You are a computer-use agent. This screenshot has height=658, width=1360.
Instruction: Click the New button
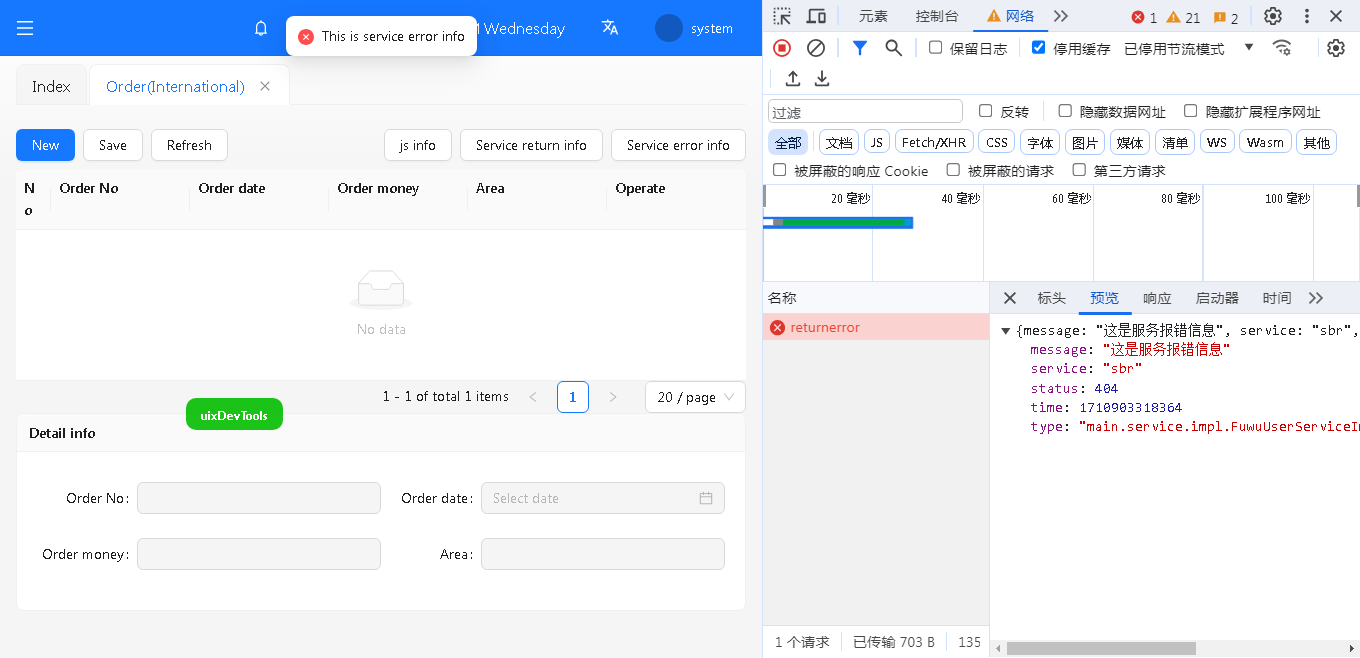[45, 145]
